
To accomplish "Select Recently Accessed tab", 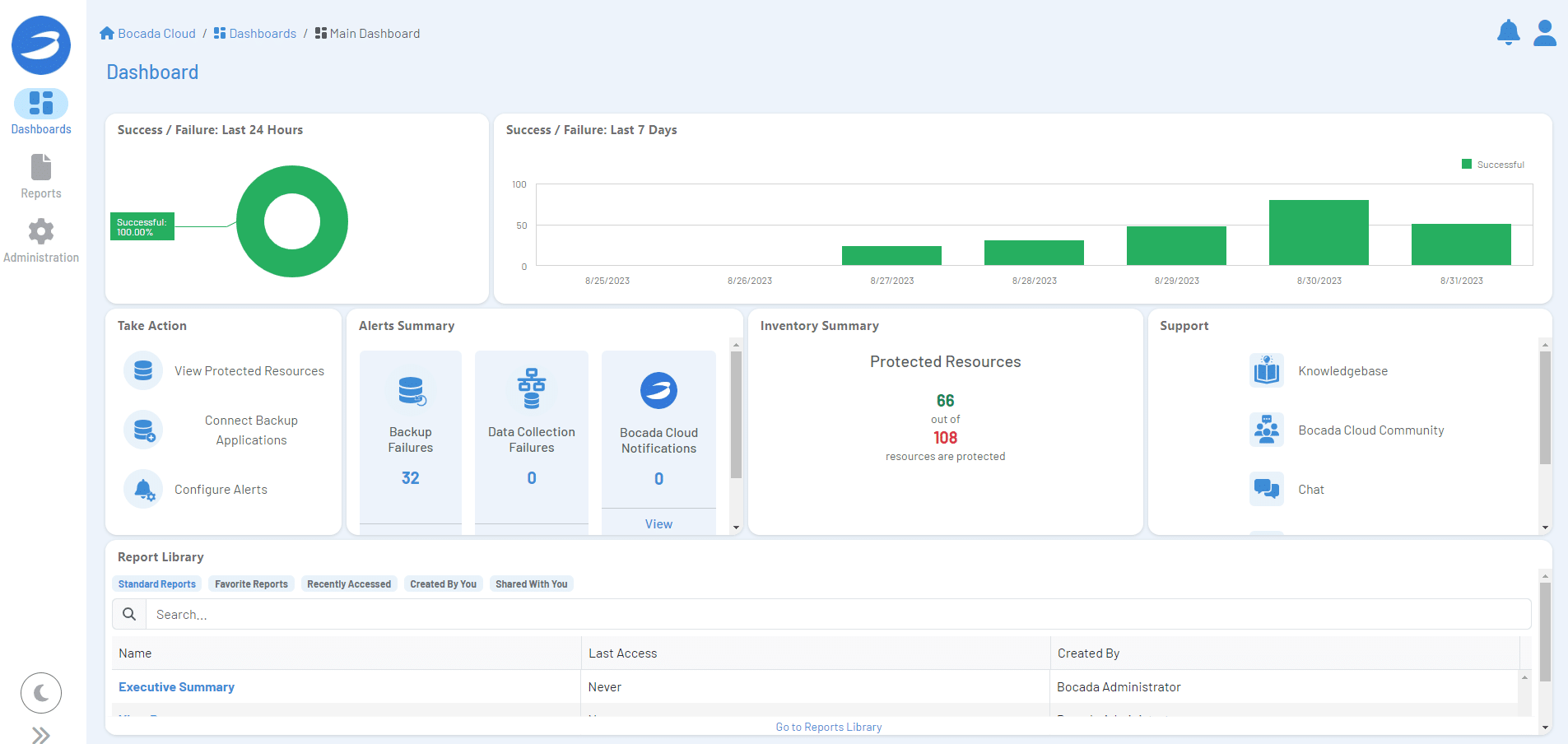I will coord(349,584).
